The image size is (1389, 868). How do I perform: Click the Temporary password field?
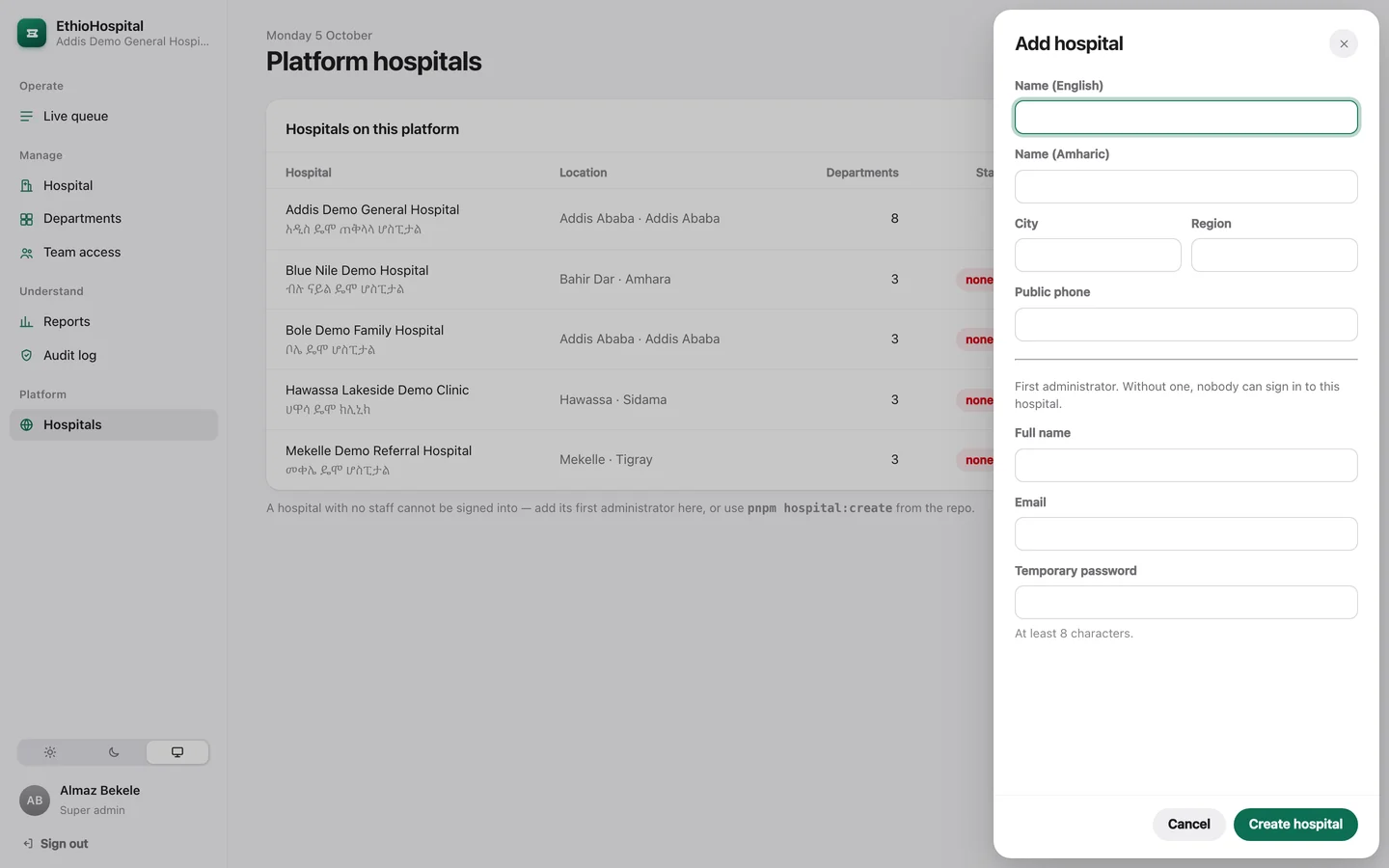click(1186, 603)
